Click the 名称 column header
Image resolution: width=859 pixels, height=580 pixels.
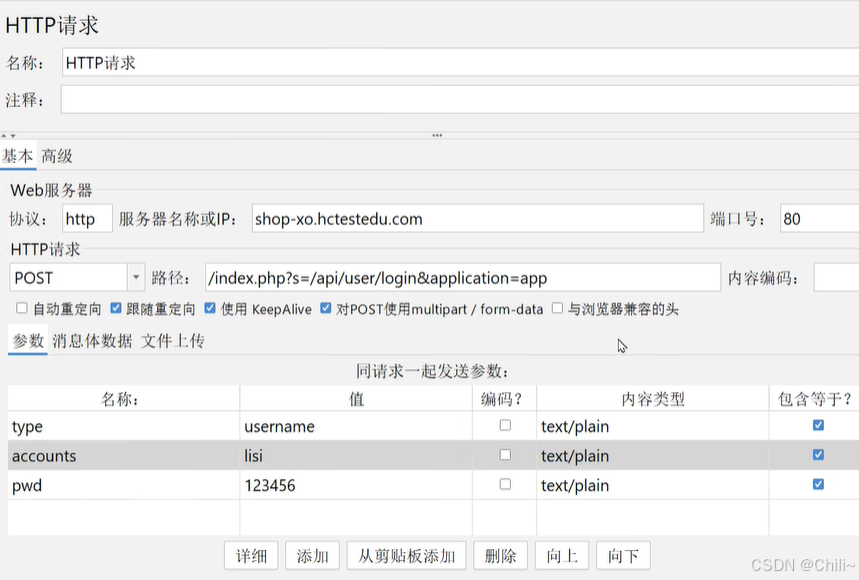123,399
